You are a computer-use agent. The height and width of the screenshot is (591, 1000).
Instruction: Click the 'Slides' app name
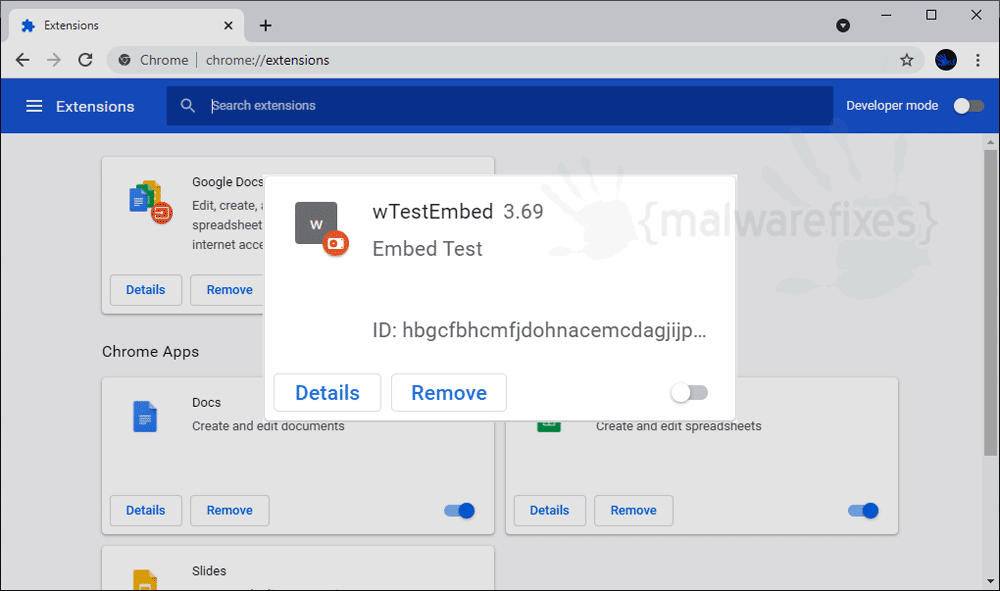pyautogui.click(x=209, y=571)
